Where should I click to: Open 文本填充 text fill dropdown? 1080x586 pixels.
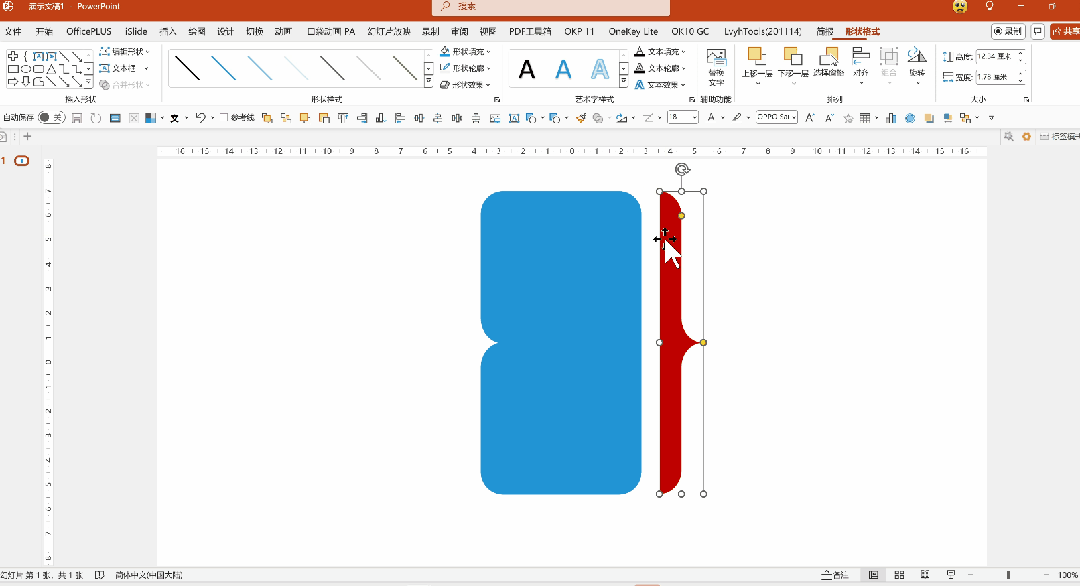(x=660, y=52)
